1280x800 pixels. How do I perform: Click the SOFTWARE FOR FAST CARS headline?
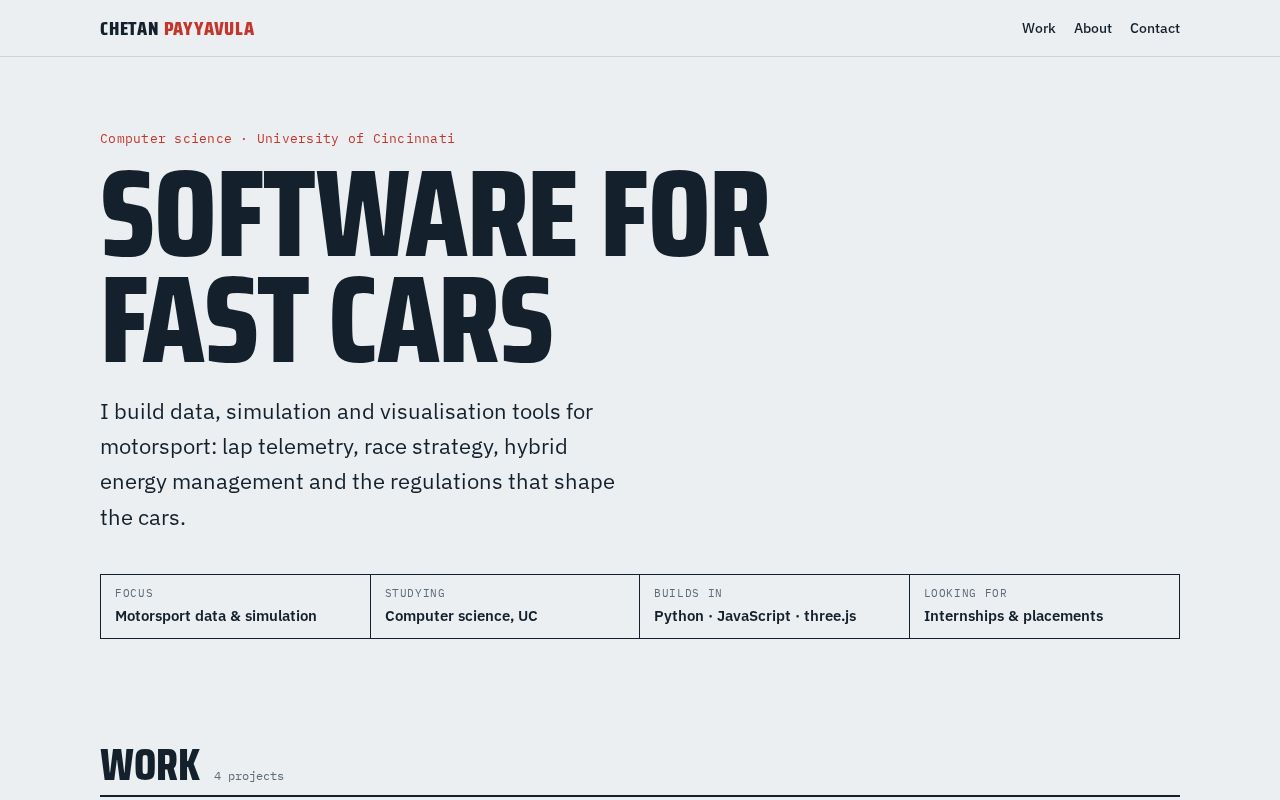434,268
